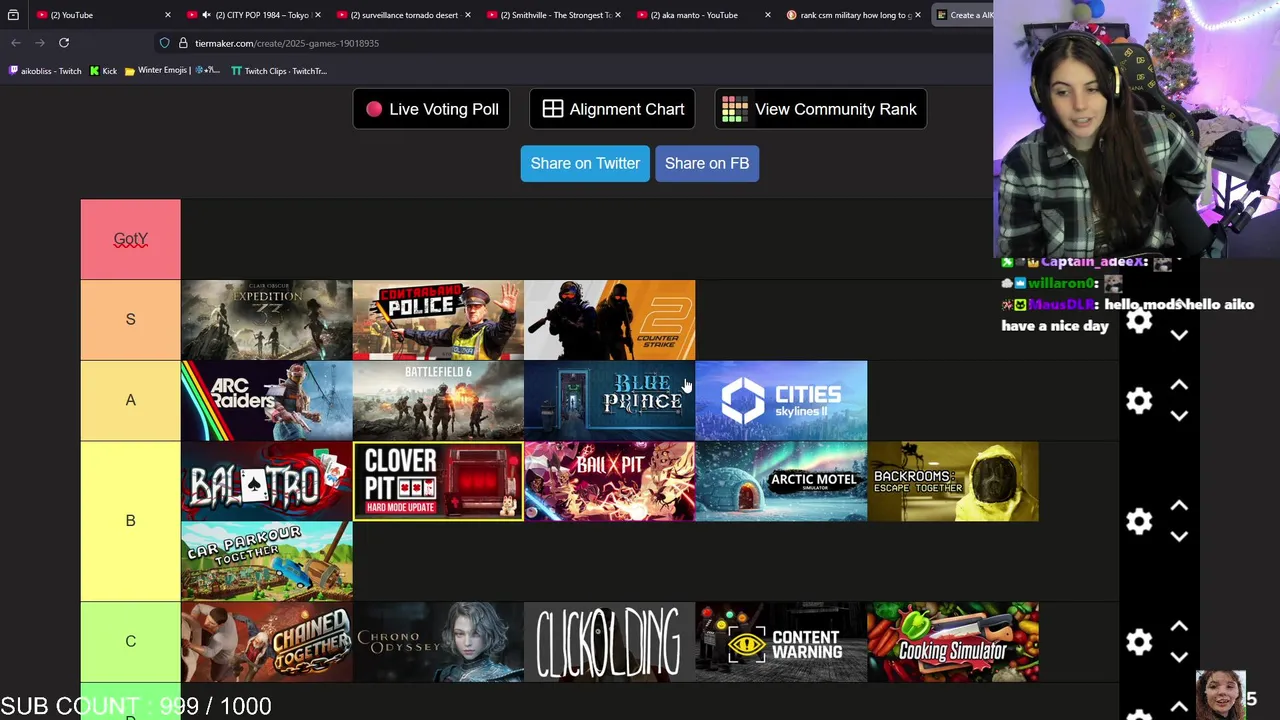Mute the CITY POP tab audio icon
1280x720 pixels.
click(206, 15)
